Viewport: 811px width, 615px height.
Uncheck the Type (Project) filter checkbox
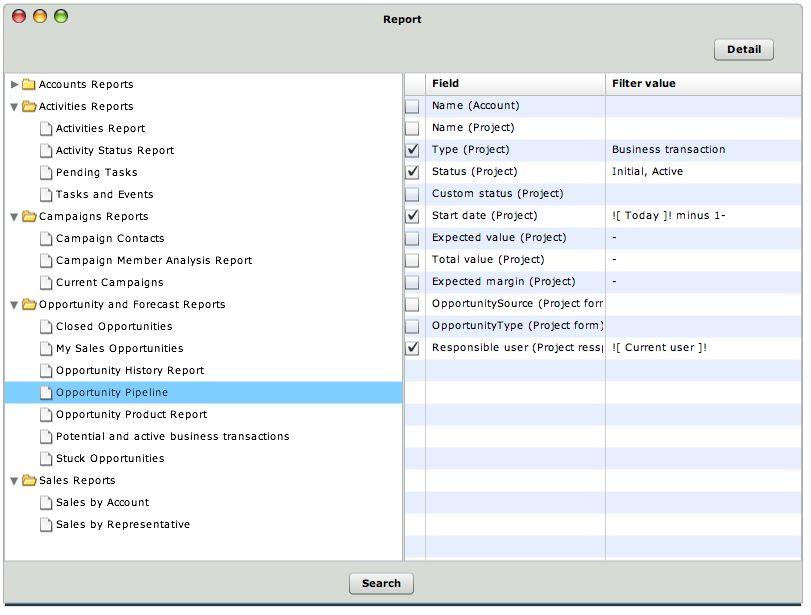(x=412, y=151)
